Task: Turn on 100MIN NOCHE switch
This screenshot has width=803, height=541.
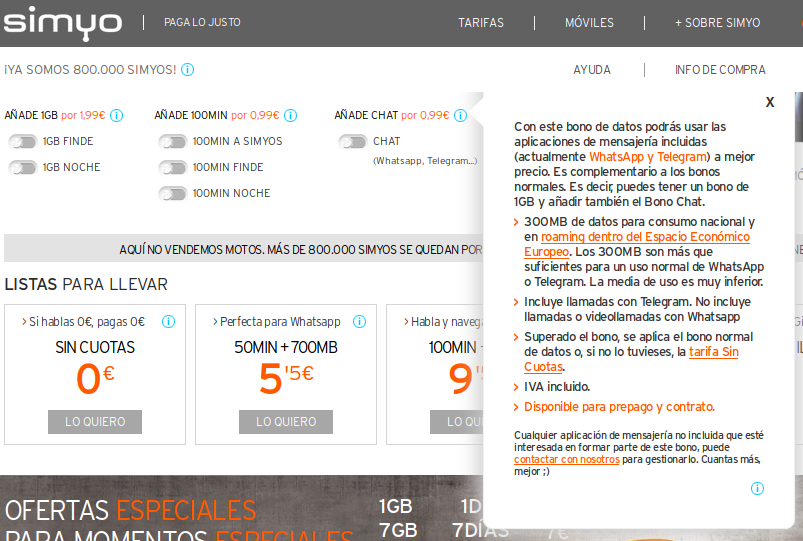Action: (173, 194)
